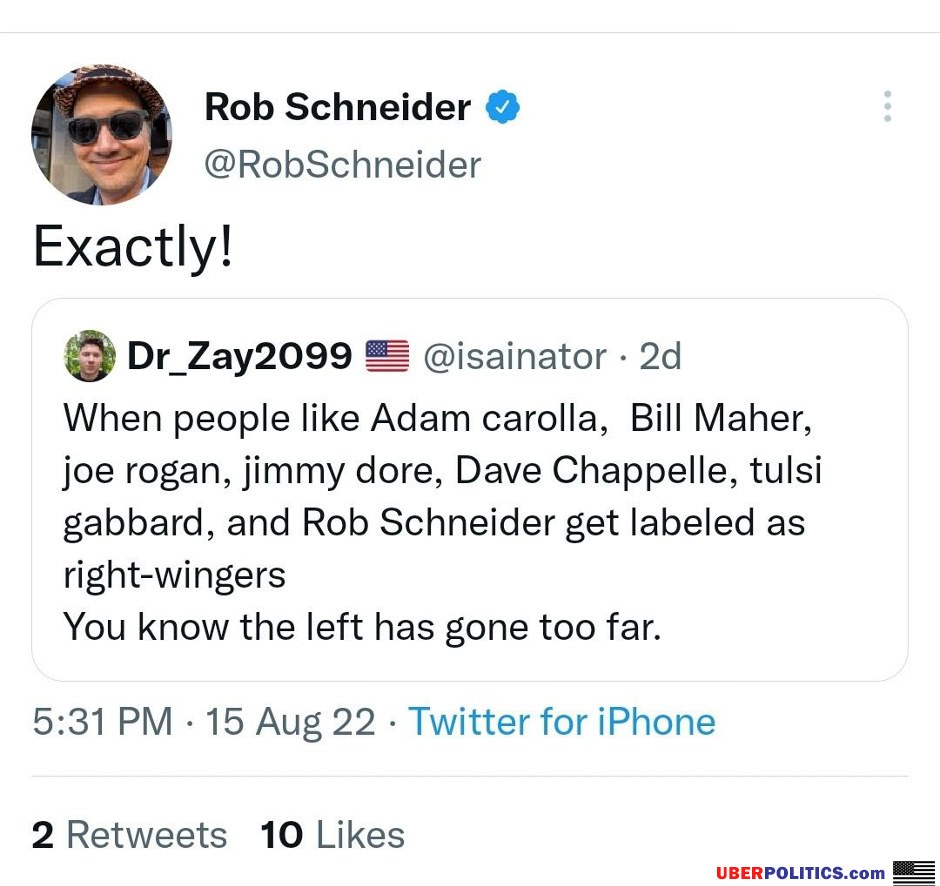Click the 2d timestamp on quoted tweet
The width and height of the screenshot is (940, 886).
point(660,356)
